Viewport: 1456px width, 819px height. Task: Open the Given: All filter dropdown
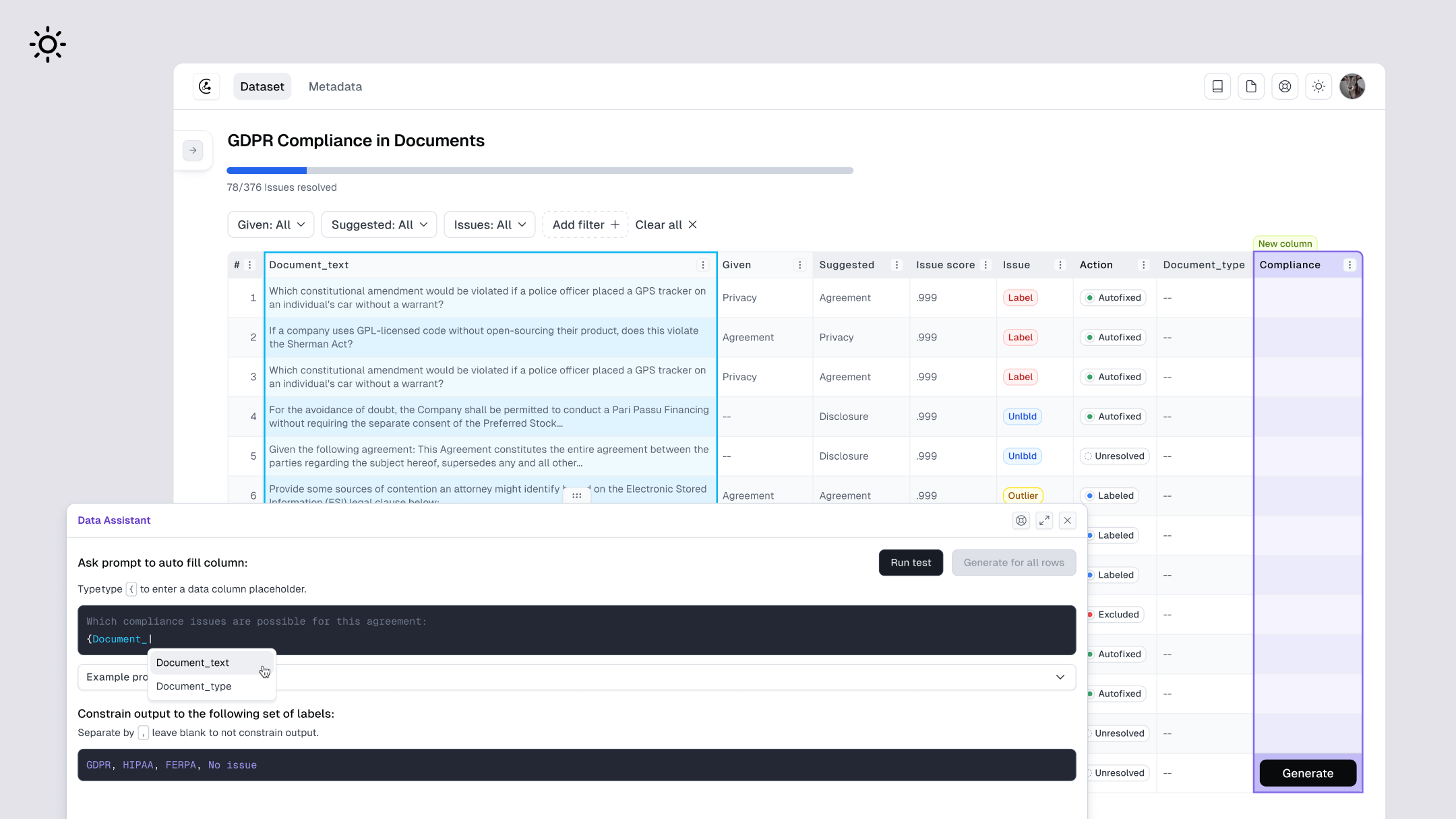coord(271,224)
